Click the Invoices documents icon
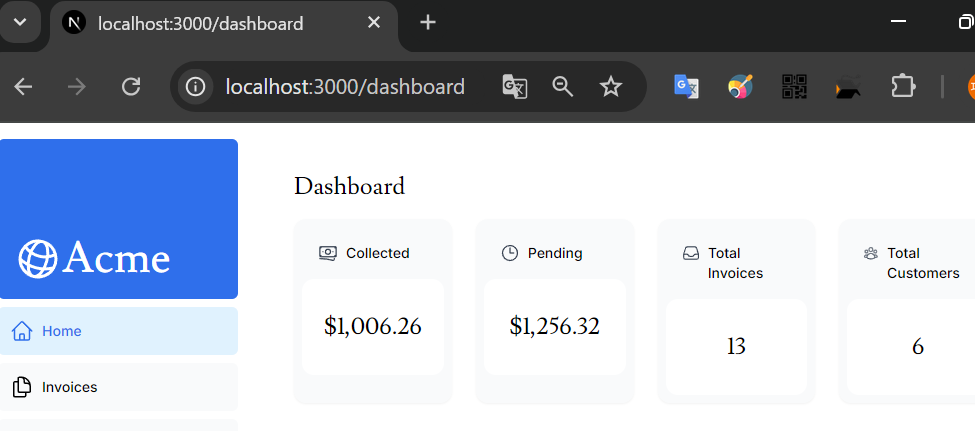The width and height of the screenshot is (975, 431). click(22, 387)
